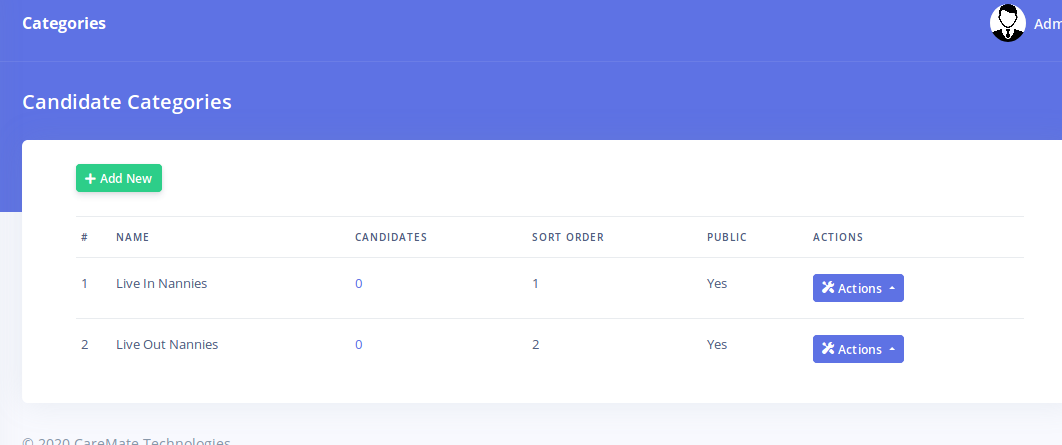The image size is (1062, 445).
Task: Click the Categories page title in header
Action: [x=64, y=24]
